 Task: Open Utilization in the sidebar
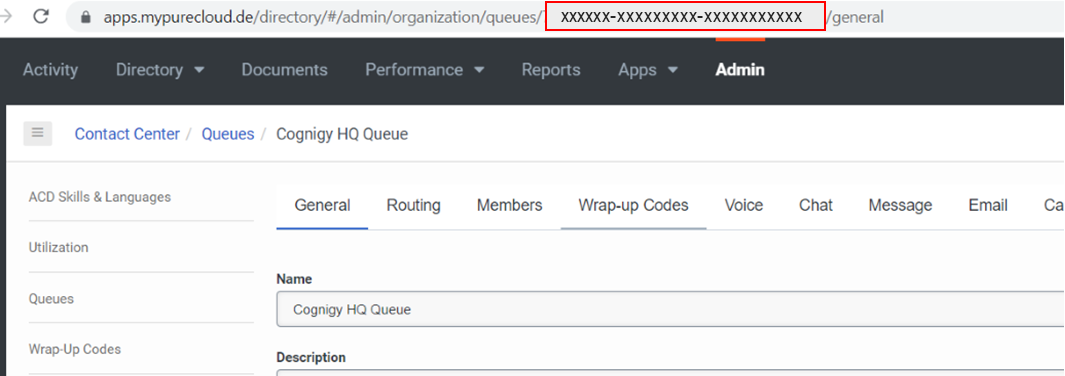pyautogui.click(x=58, y=247)
